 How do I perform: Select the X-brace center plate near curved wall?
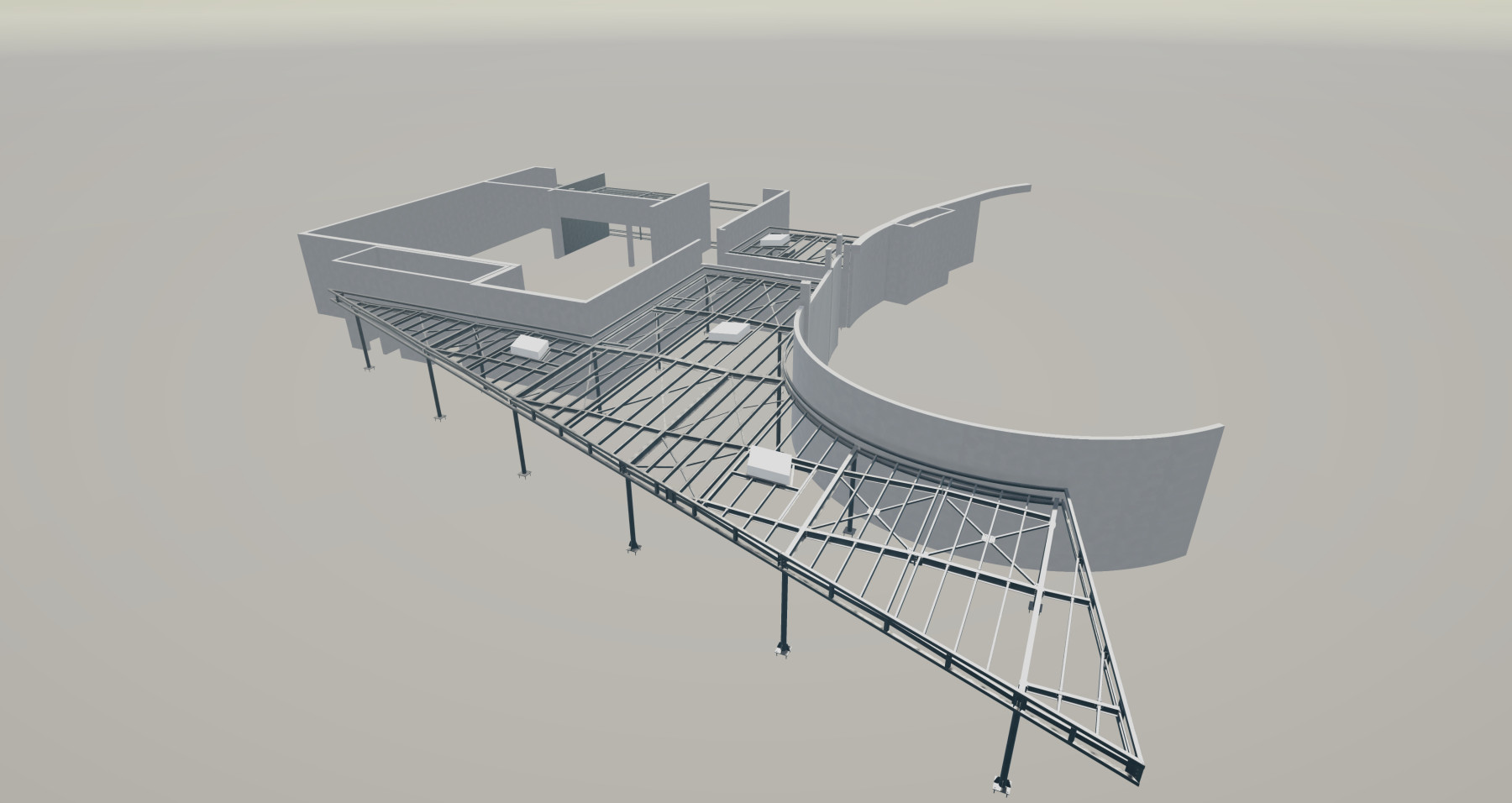pos(990,538)
